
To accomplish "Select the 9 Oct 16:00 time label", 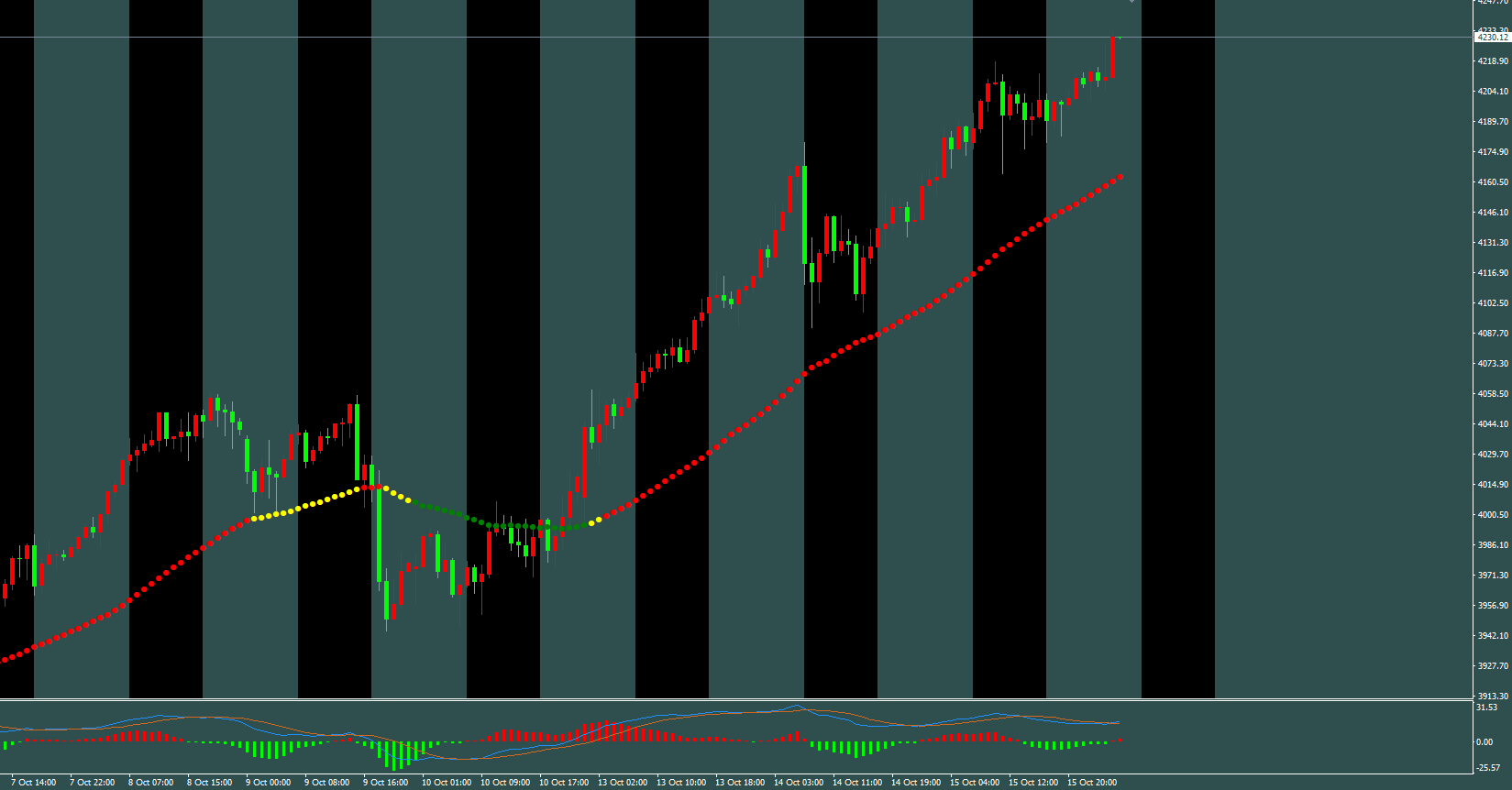I will tap(385, 783).
